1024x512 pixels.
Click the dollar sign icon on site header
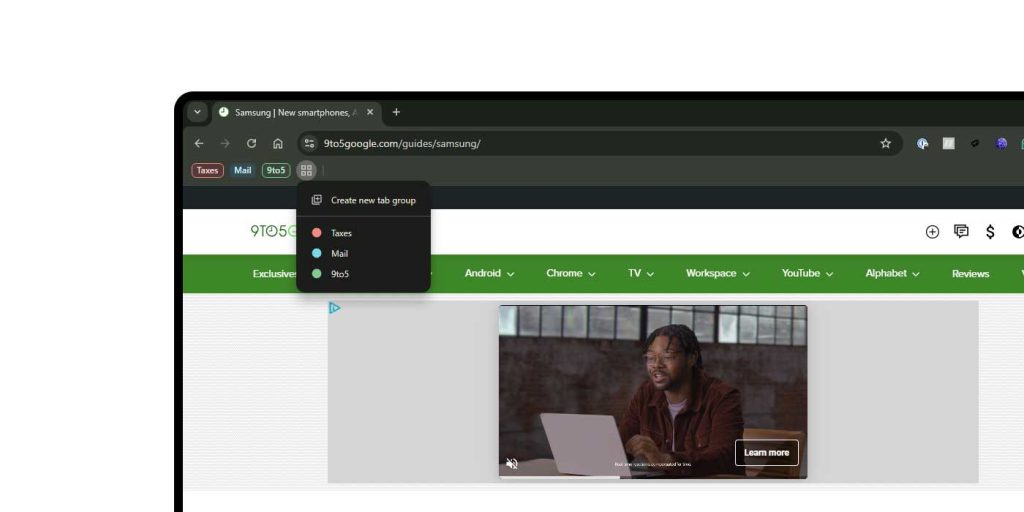[x=990, y=232]
